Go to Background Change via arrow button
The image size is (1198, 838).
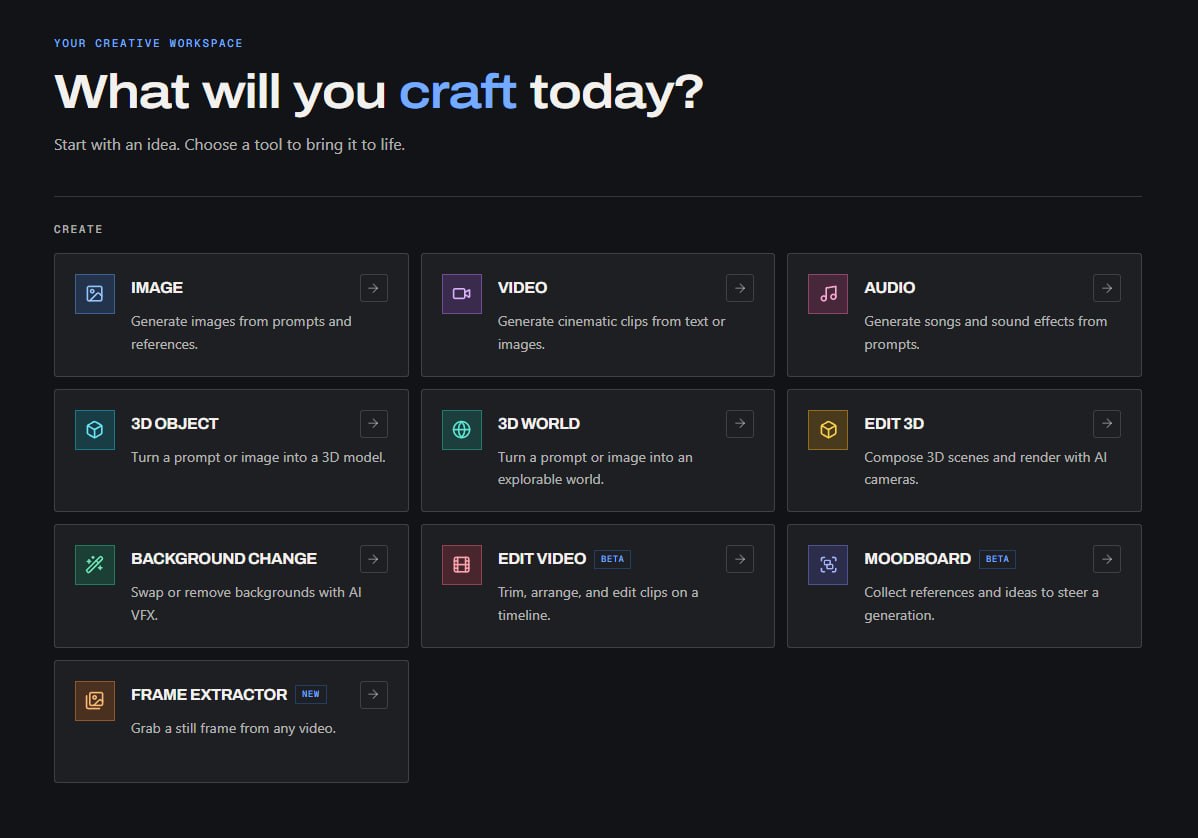point(374,559)
